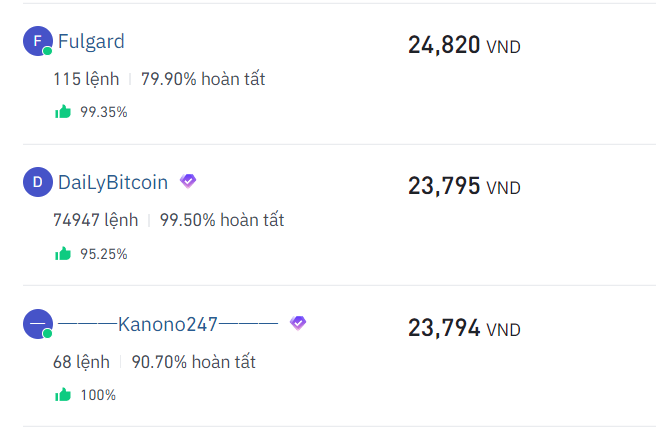Click Kanono247's 68 lệnh order count
Viewport: 656px width, 447px height.
pyautogui.click(x=81, y=362)
